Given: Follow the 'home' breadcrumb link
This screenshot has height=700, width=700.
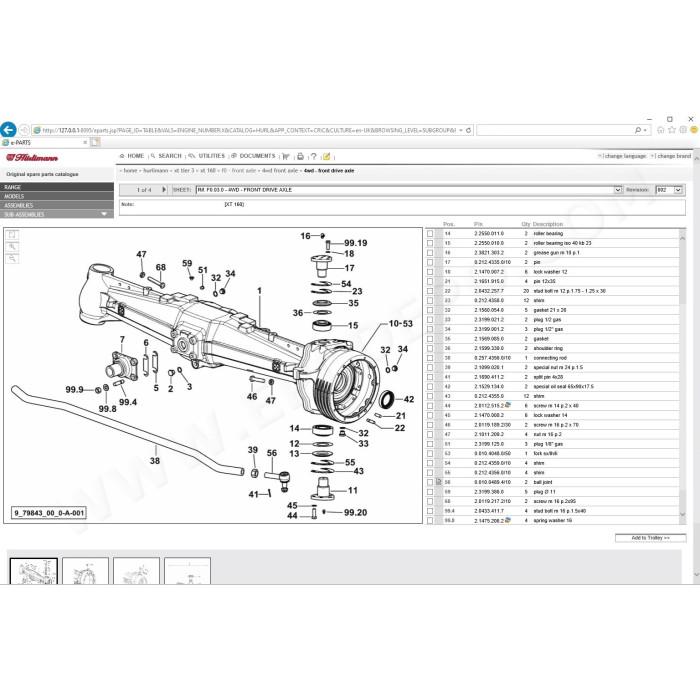Looking at the screenshot, I should [x=130, y=171].
